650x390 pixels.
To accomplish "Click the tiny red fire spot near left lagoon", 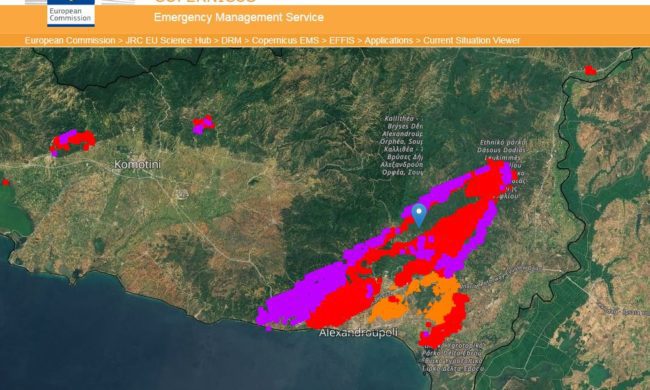I will 5,182.
